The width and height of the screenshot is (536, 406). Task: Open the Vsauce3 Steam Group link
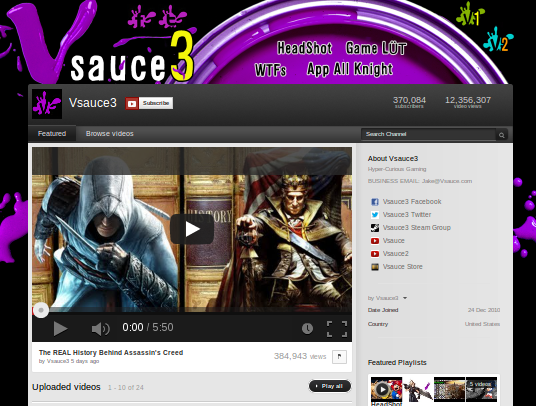[417, 228]
